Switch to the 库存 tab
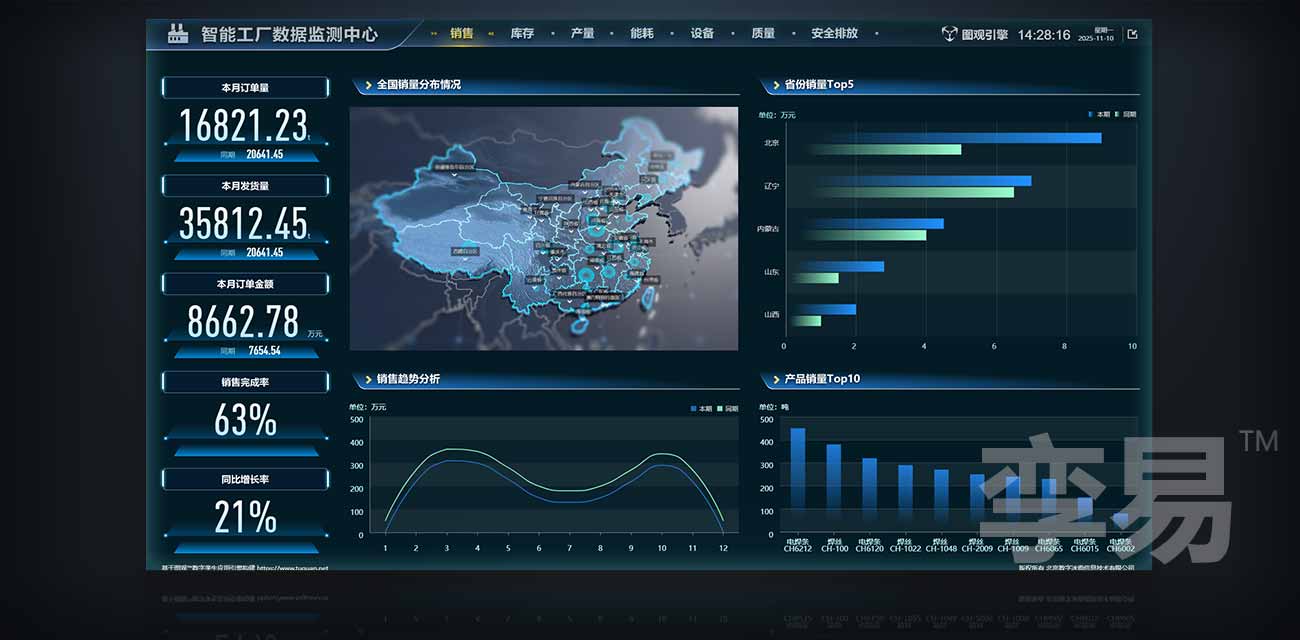Screen dimensions: 1300x640 pyautogui.click(x=522, y=34)
